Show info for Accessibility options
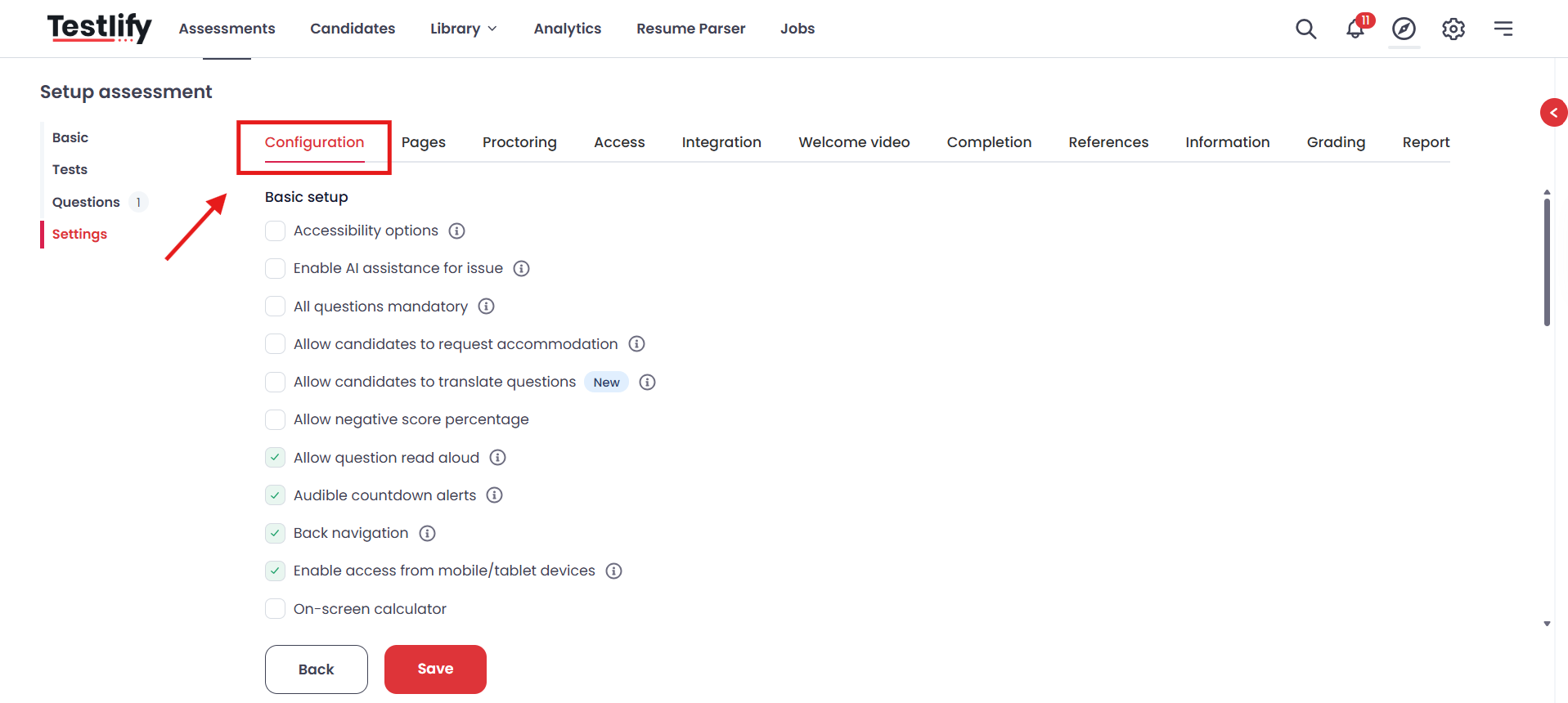 click(x=457, y=231)
